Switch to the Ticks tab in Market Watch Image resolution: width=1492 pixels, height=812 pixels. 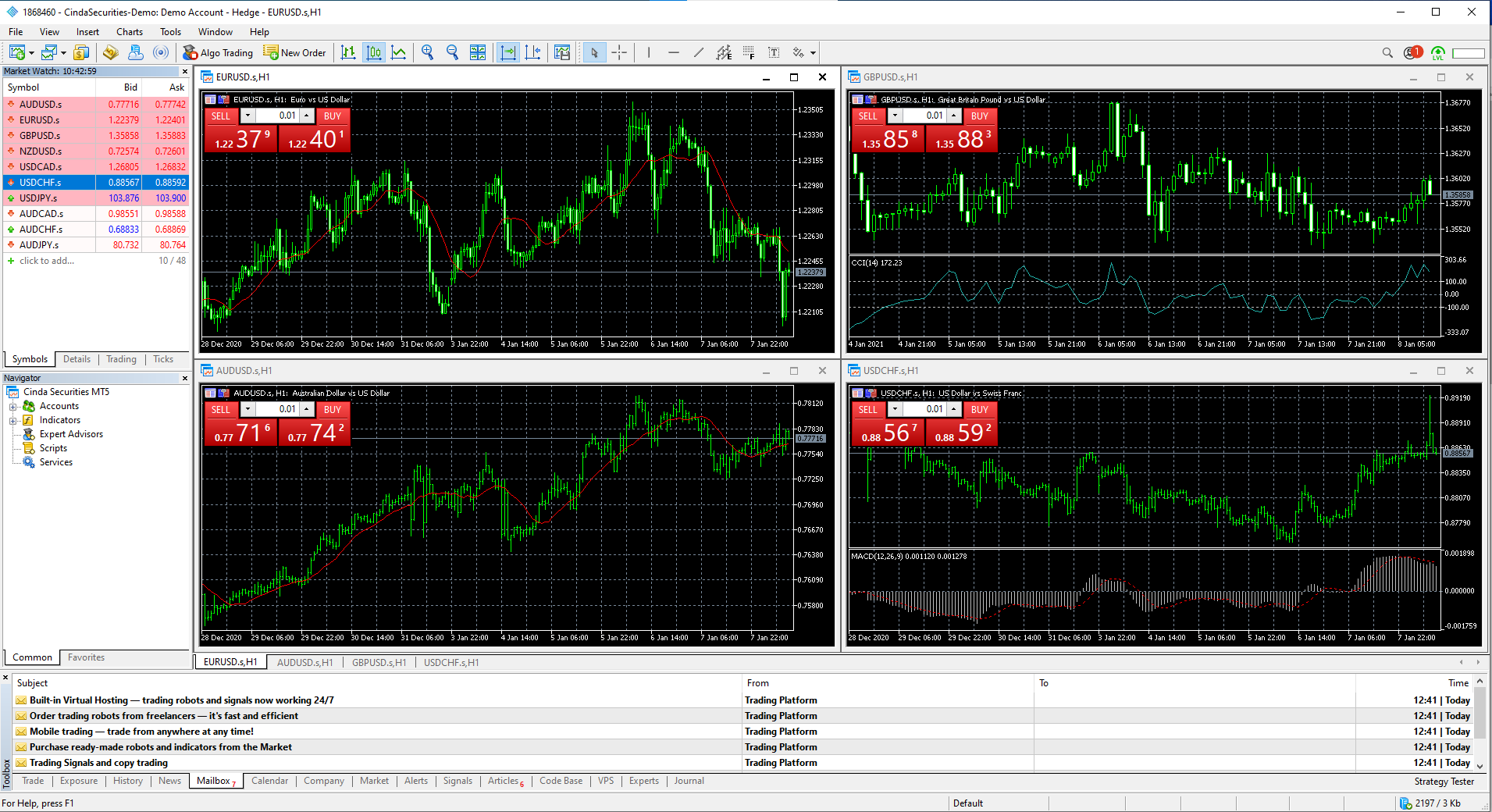click(163, 359)
